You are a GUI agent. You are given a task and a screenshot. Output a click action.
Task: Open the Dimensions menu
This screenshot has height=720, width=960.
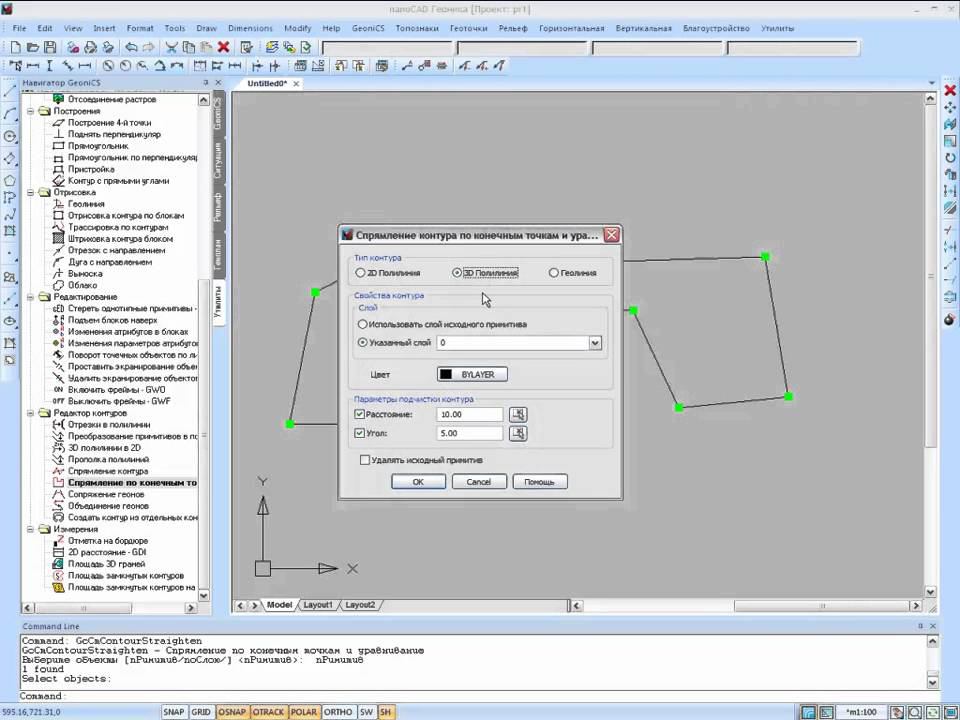tap(250, 28)
